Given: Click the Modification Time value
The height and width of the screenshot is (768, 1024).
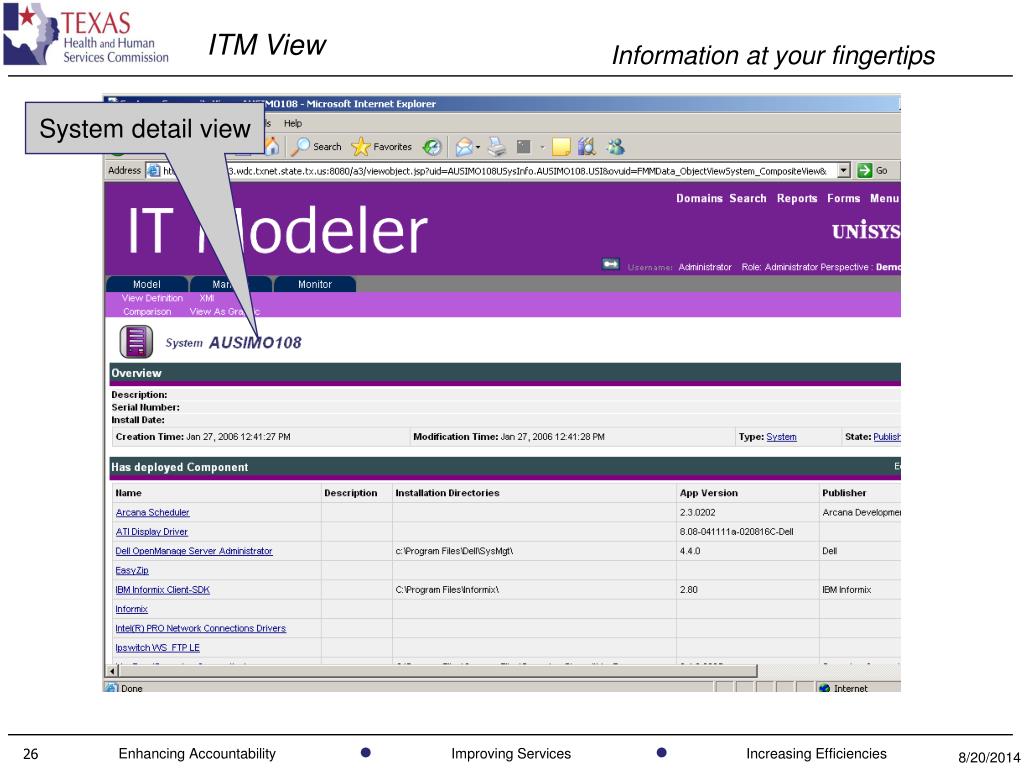Looking at the screenshot, I should point(552,437).
